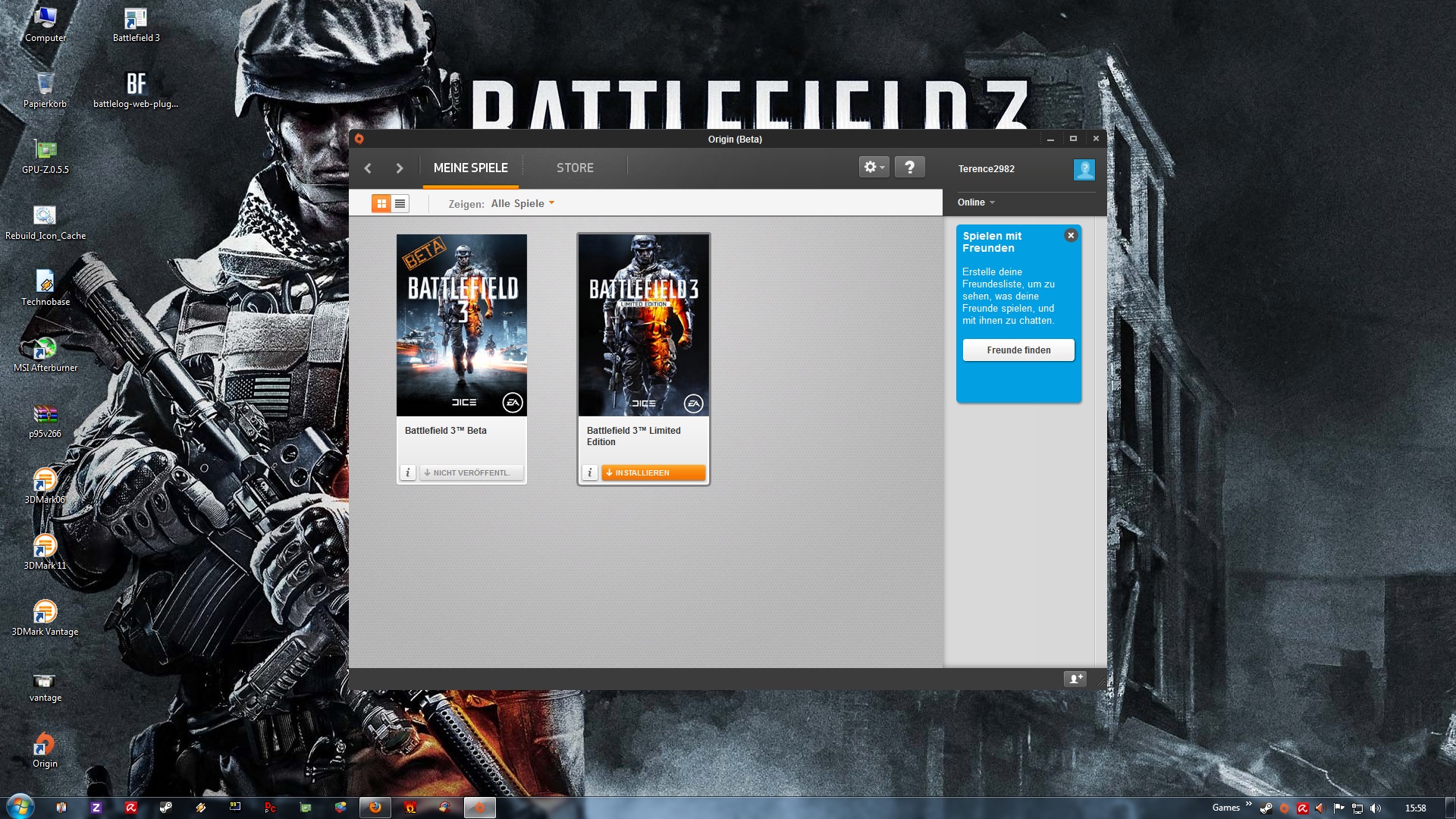Screen dimensions: 1456x819
Task: Select the Battlefield 3 Limited Edition cover
Action: pyautogui.click(x=644, y=325)
